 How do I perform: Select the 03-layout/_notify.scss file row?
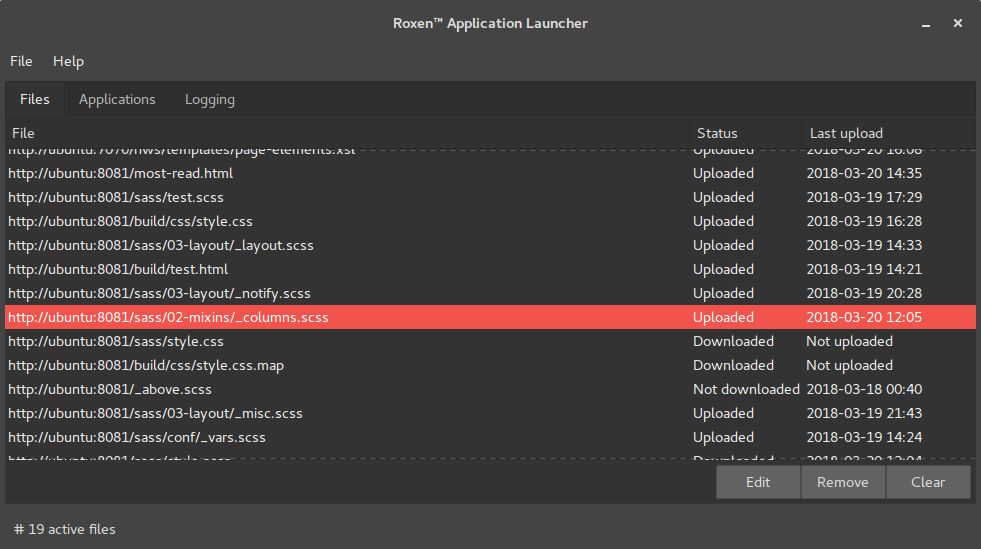tap(490, 293)
